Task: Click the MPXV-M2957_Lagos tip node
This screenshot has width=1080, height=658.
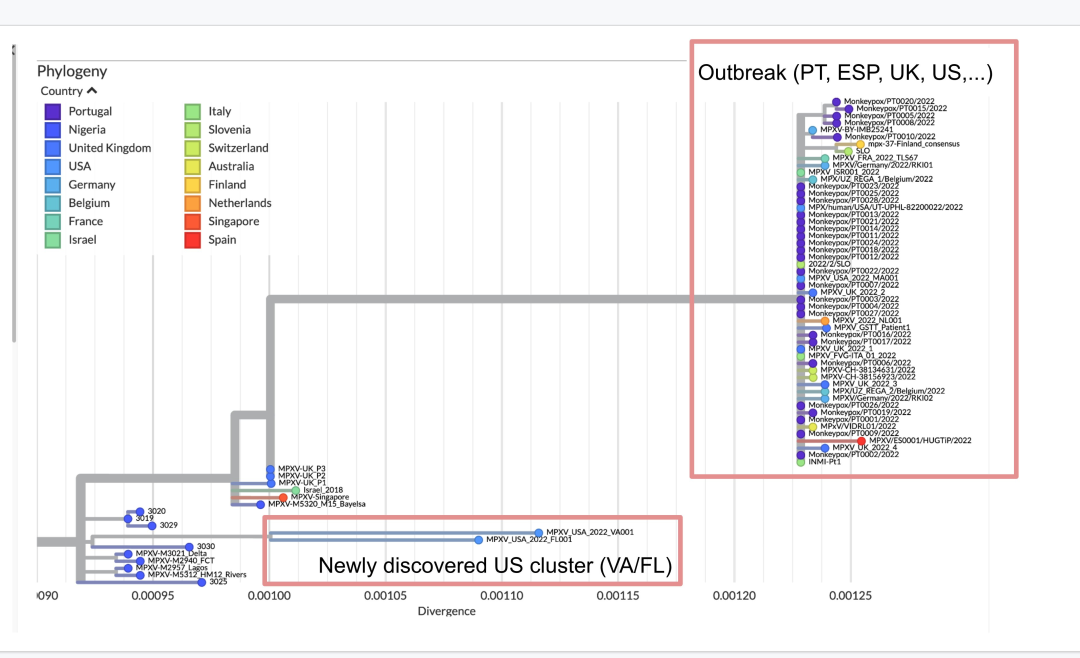Action: (x=128, y=568)
